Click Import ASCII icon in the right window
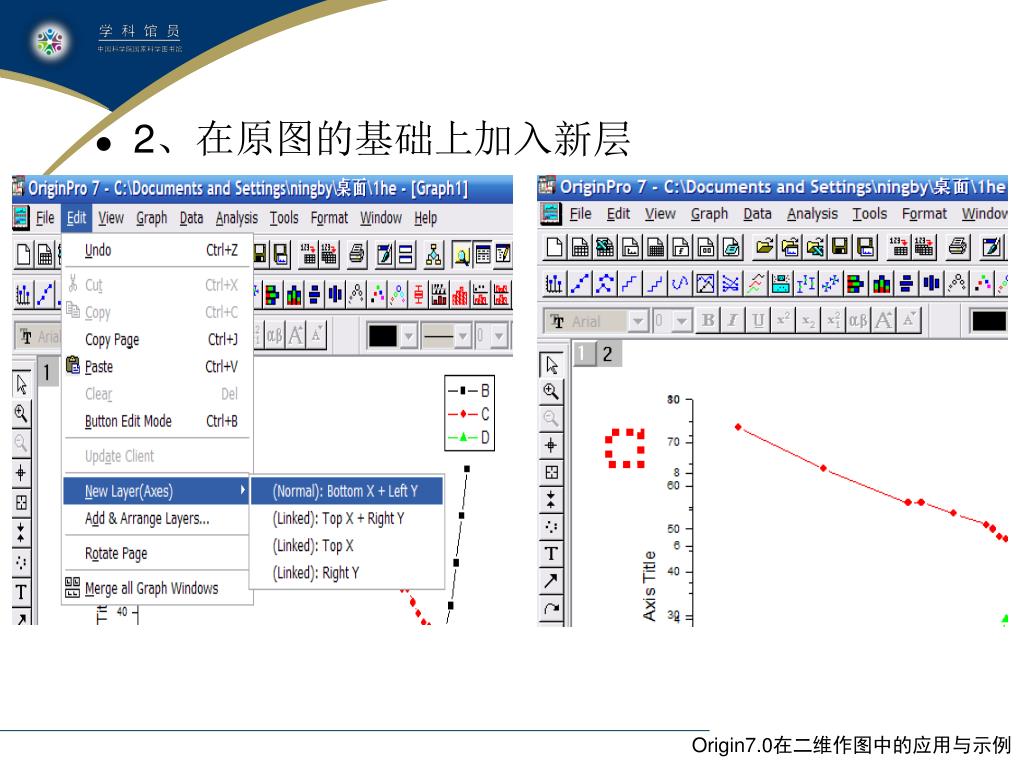This screenshot has width=1024, height=768. (899, 247)
